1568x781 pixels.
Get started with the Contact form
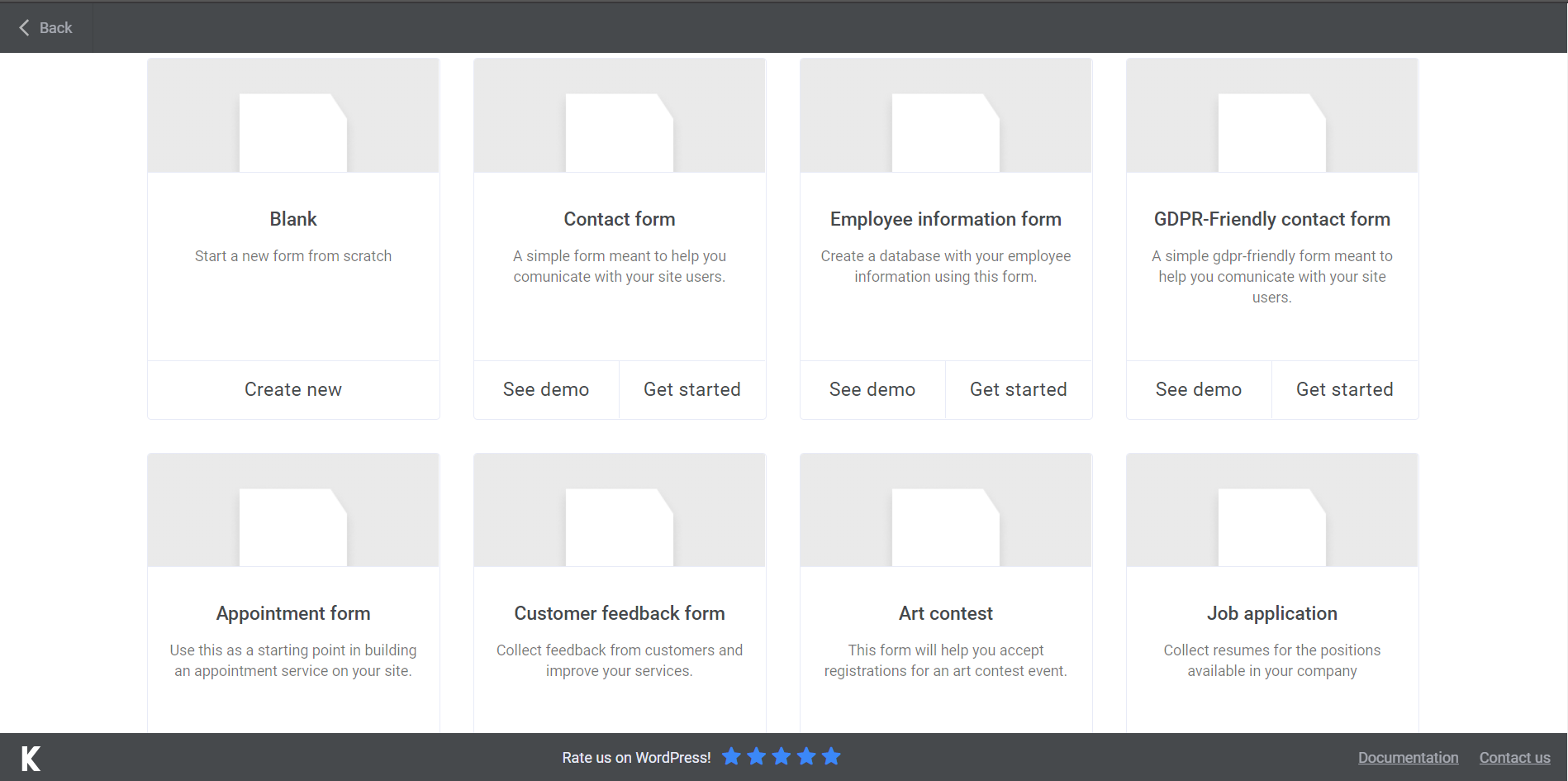coord(692,388)
